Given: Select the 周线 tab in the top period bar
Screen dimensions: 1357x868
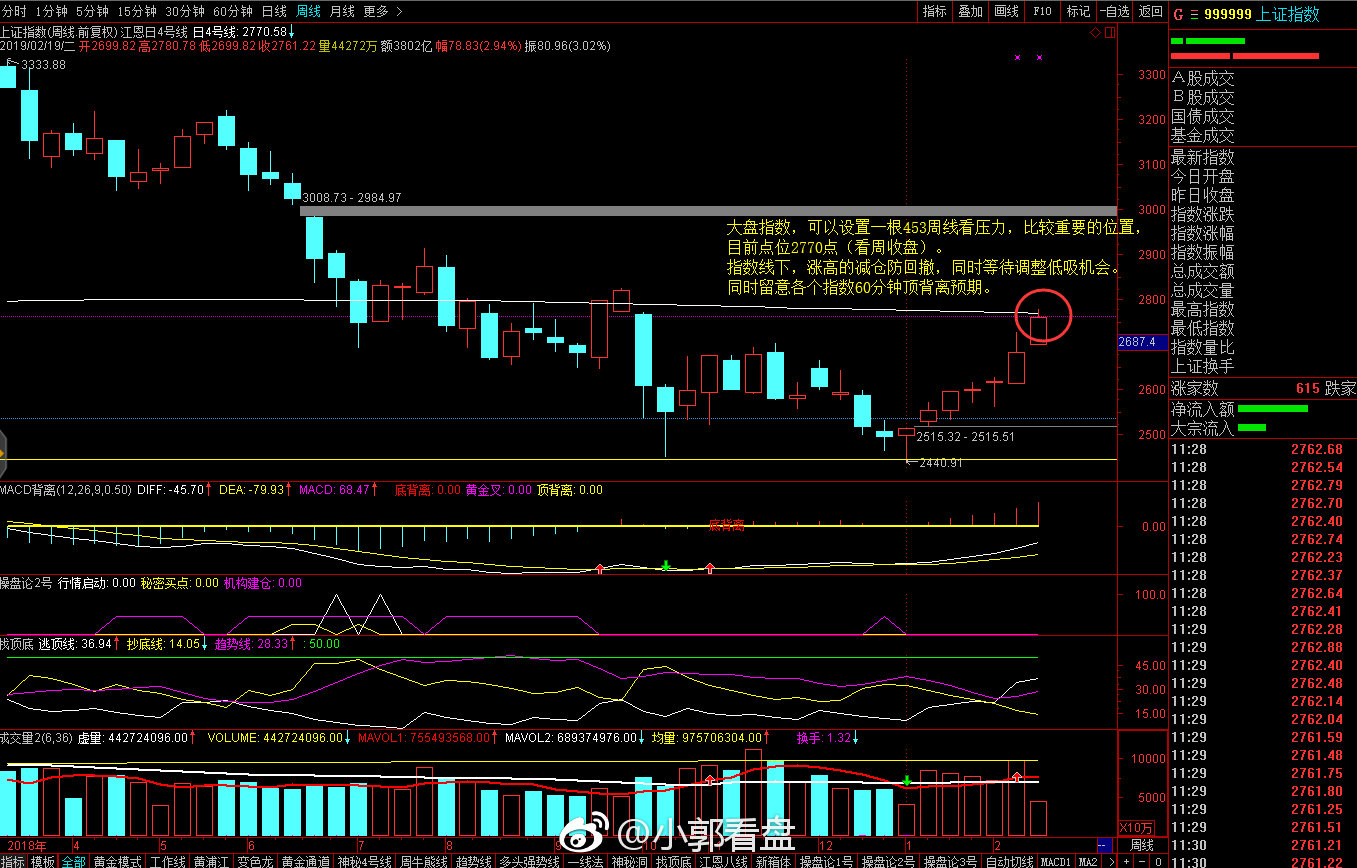Looking at the screenshot, I should point(308,11).
